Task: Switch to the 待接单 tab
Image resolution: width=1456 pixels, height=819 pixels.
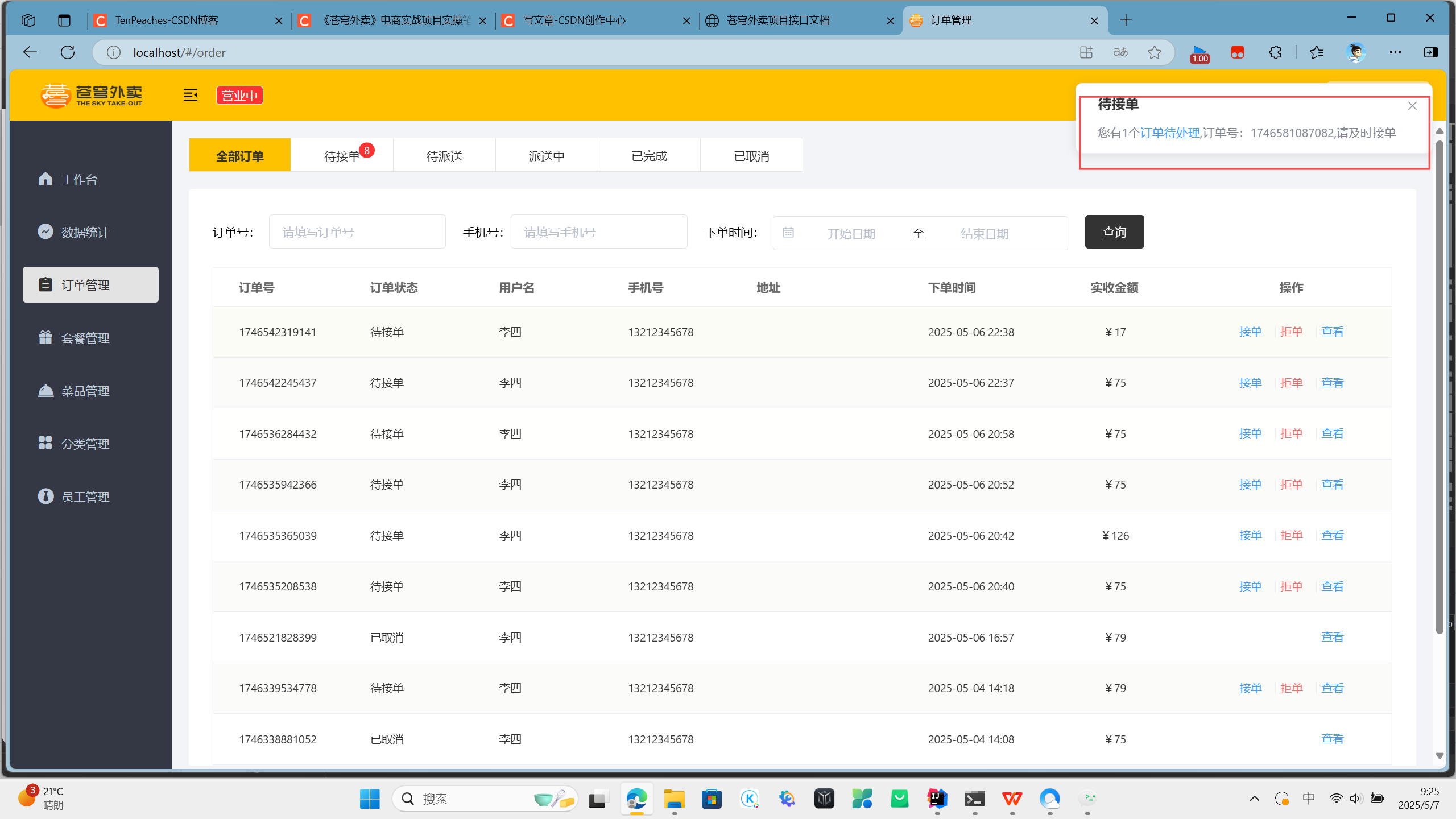Action: [x=342, y=156]
